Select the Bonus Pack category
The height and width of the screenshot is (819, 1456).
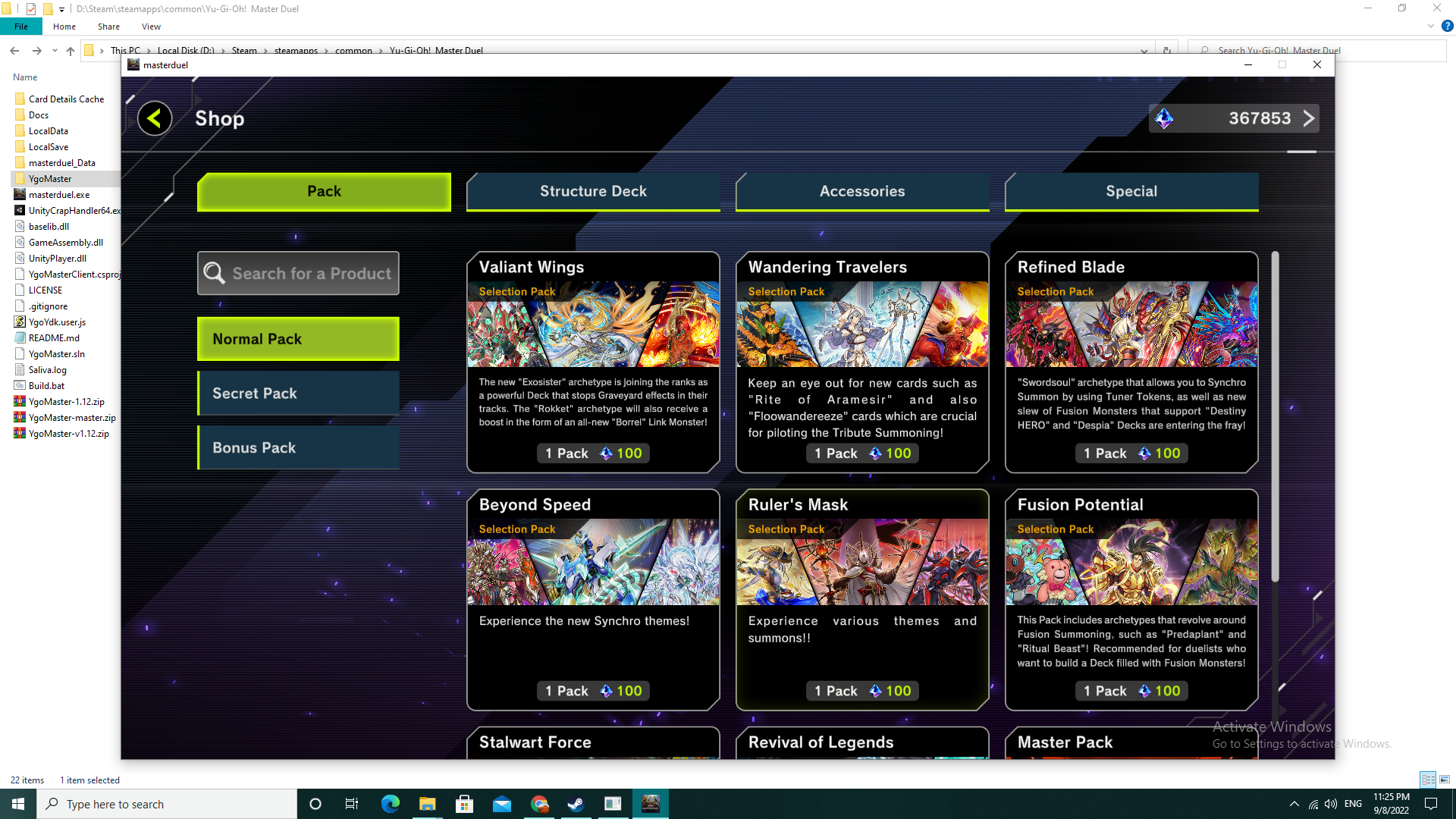pyautogui.click(x=298, y=448)
